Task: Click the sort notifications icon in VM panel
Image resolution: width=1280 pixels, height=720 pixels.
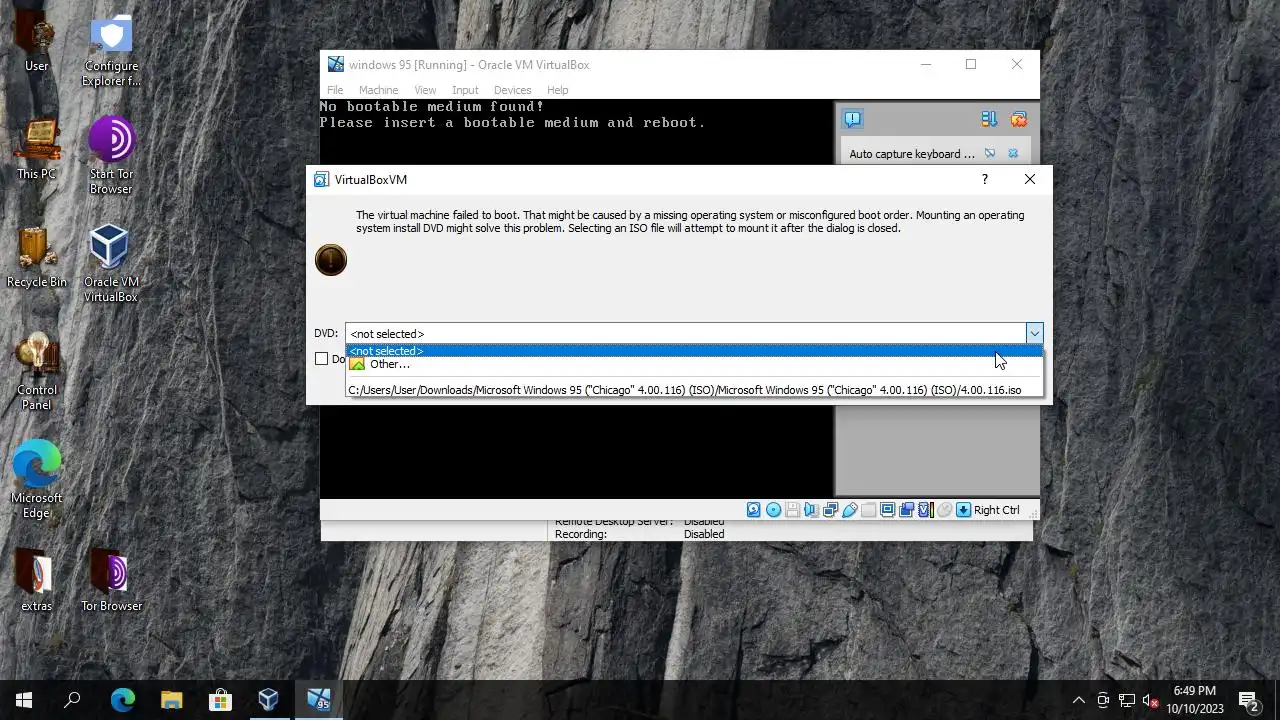Action: (x=989, y=119)
